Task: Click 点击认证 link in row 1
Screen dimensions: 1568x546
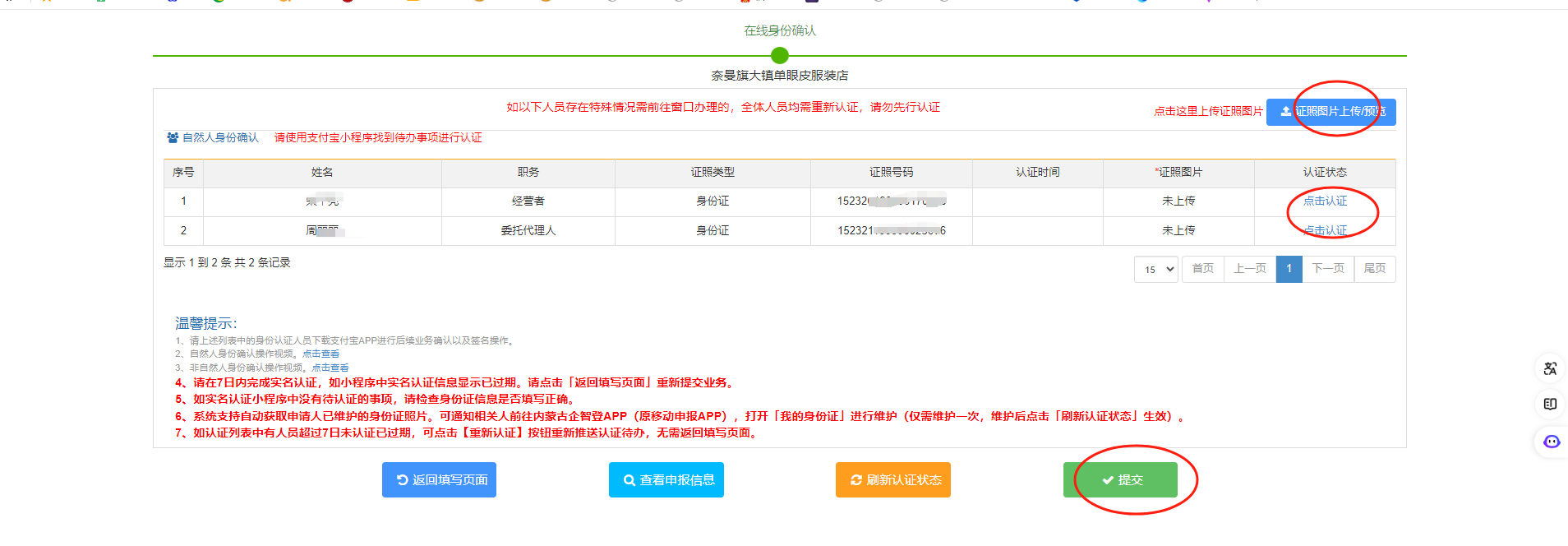Action: tap(1325, 201)
